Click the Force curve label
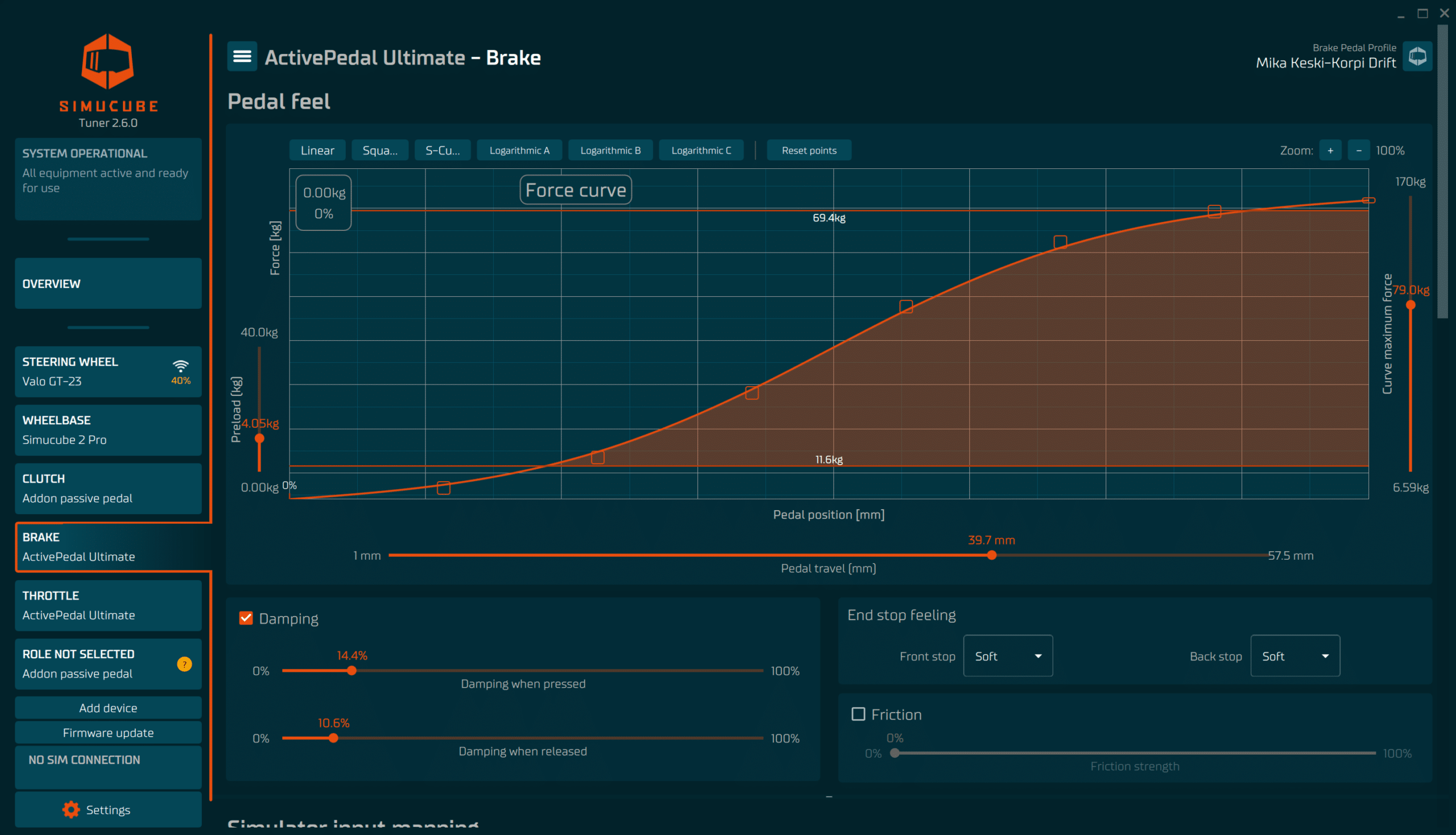Screen dimensions: 1456x835 tap(575, 190)
